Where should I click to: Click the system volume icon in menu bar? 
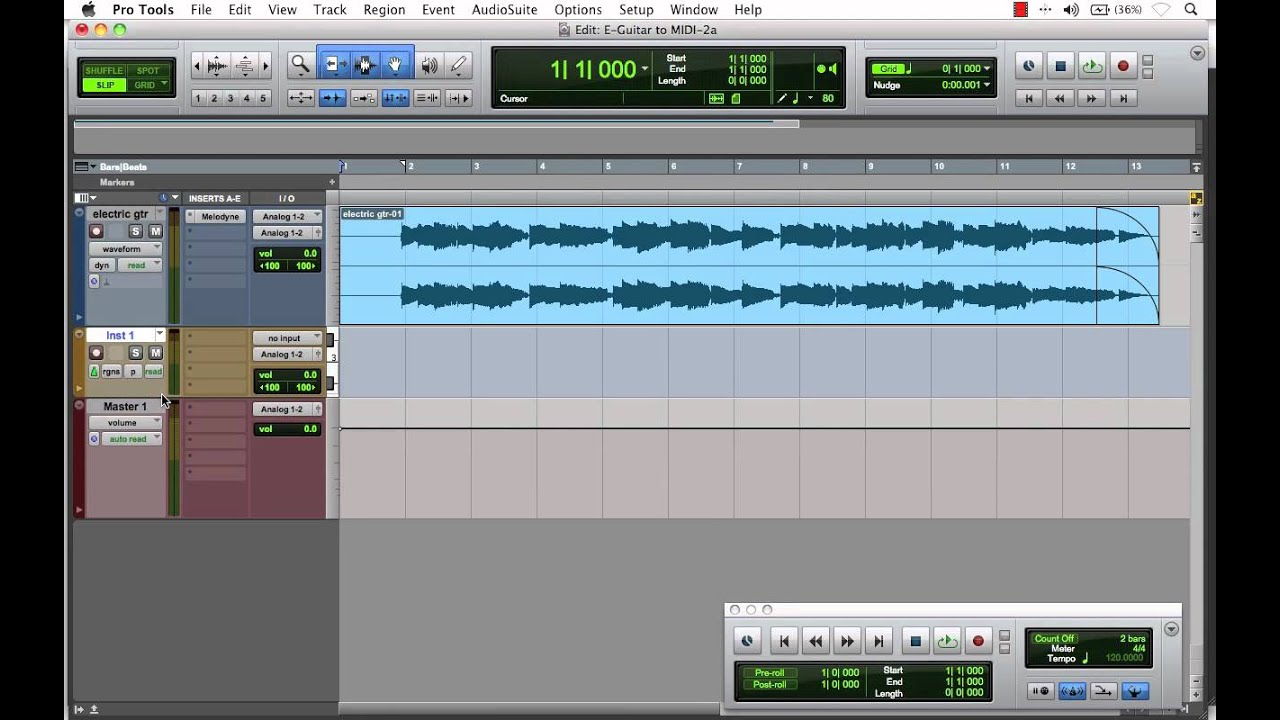pos(1071,10)
